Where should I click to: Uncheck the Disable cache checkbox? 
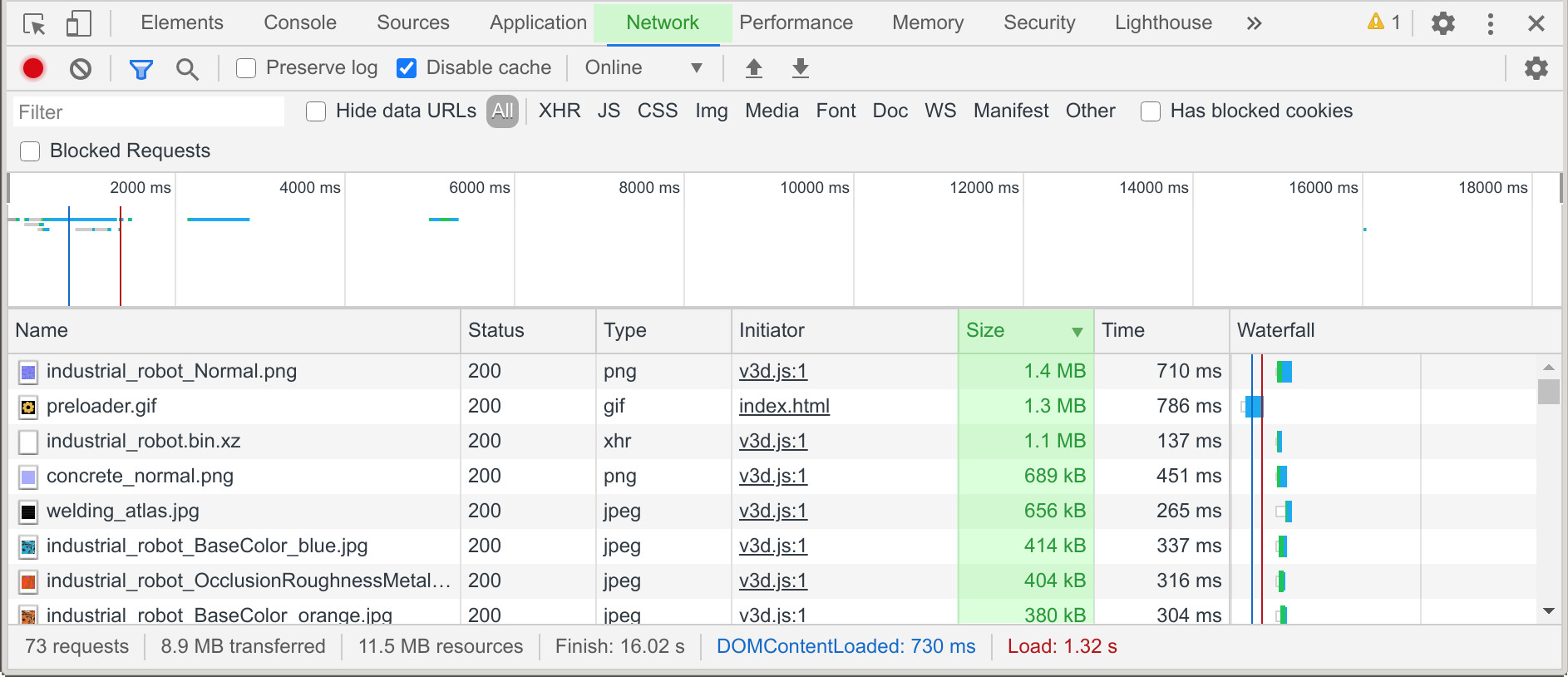[407, 68]
